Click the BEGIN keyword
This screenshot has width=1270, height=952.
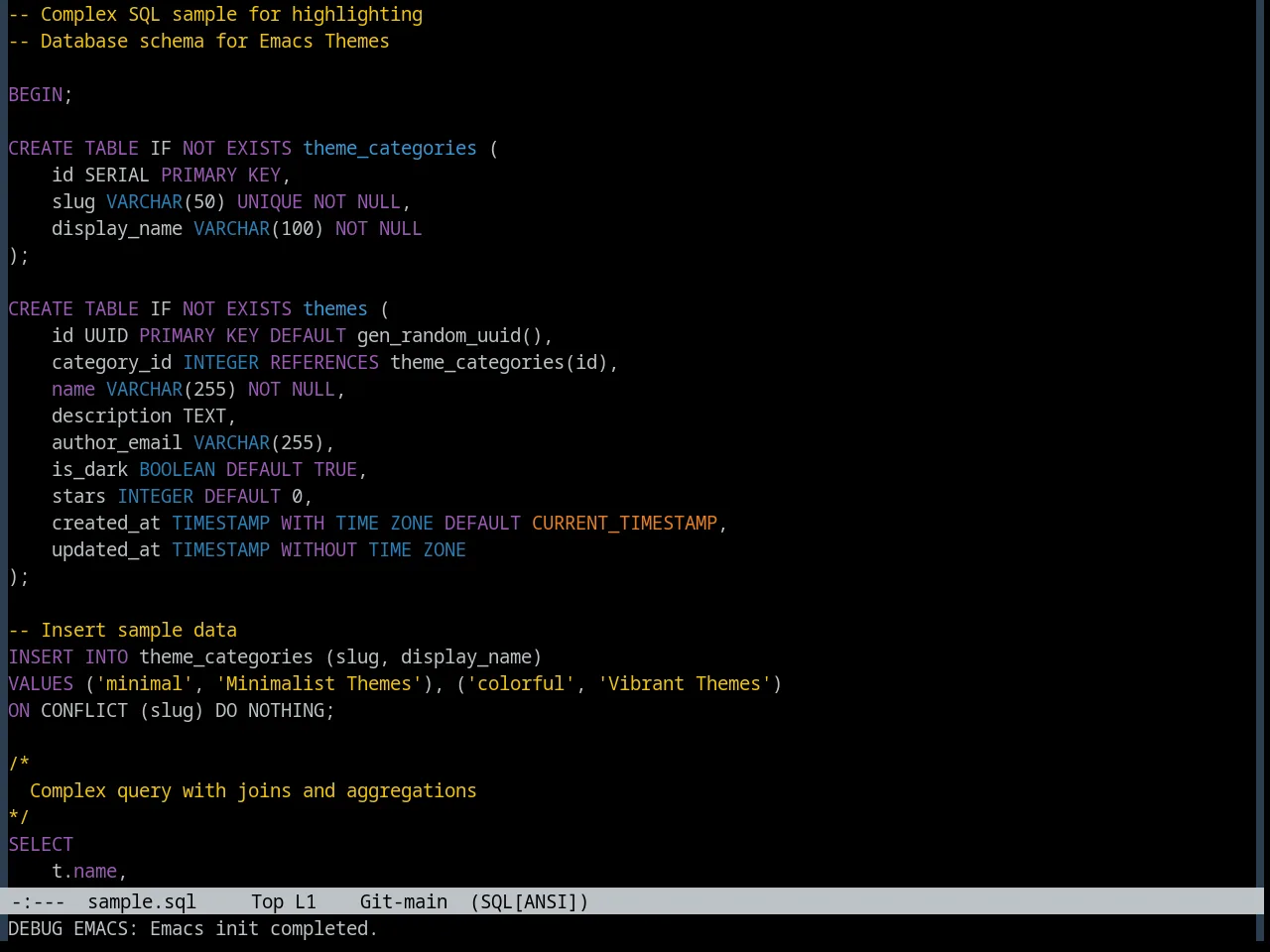click(36, 94)
